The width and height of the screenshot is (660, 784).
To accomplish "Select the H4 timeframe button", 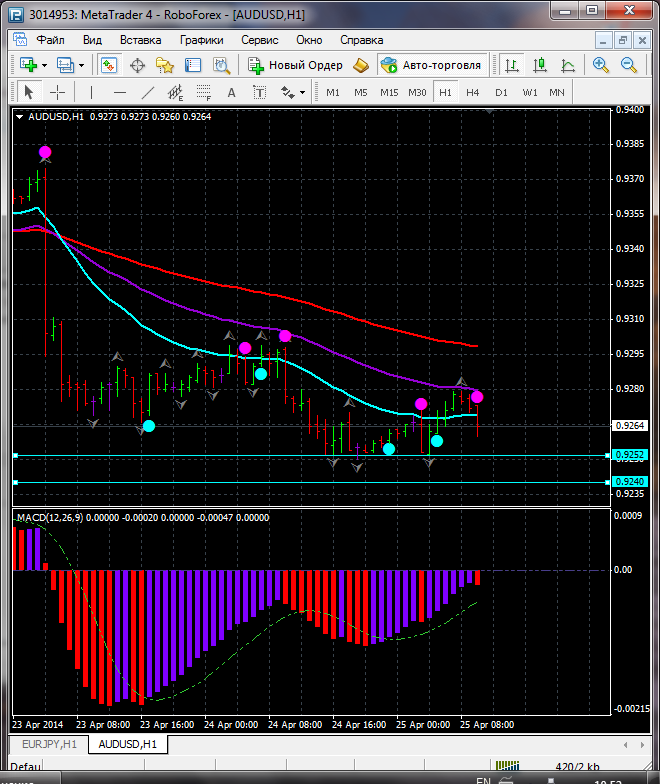I will click(473, 92).
